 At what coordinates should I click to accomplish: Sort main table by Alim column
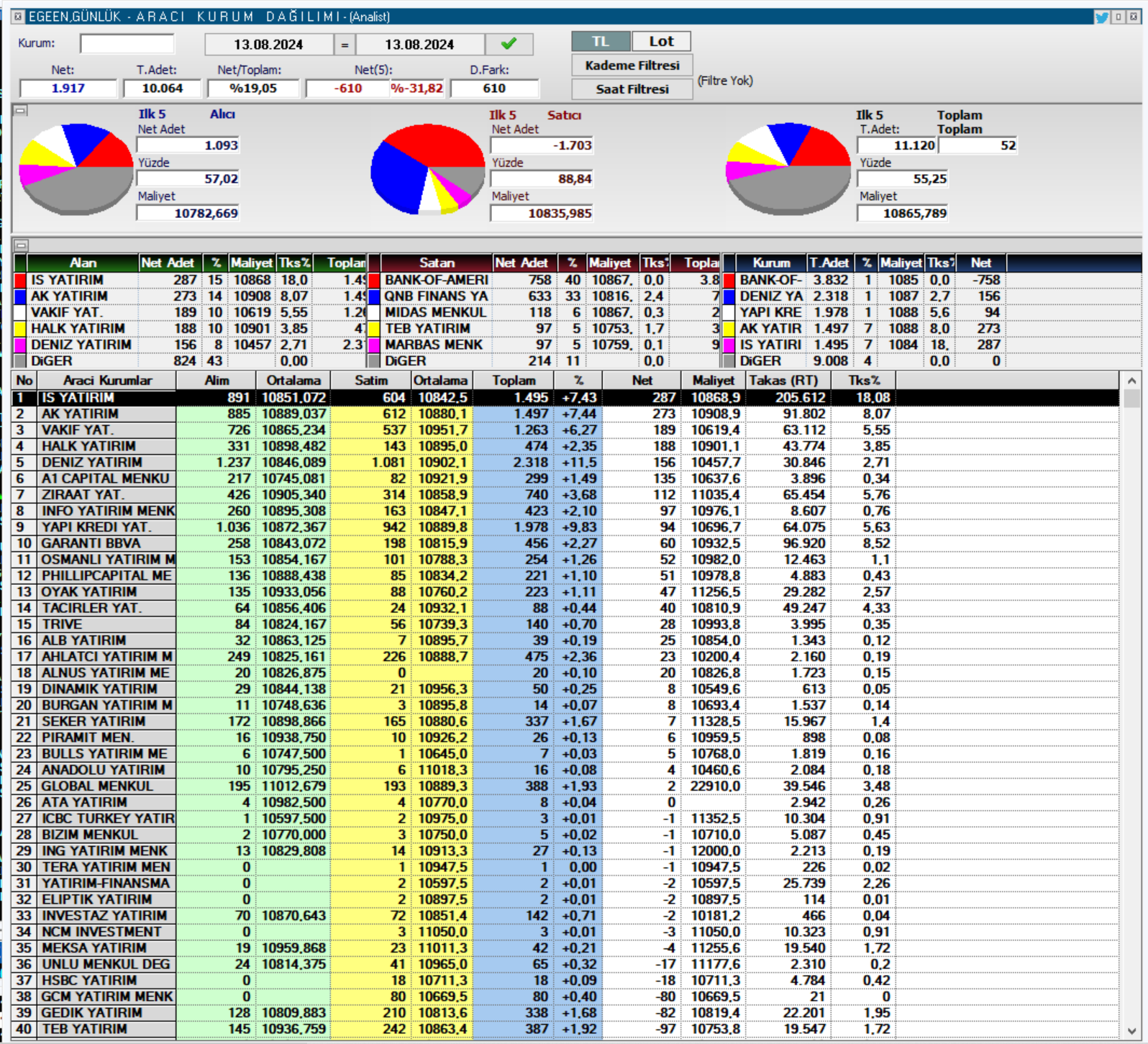point(217,381)
